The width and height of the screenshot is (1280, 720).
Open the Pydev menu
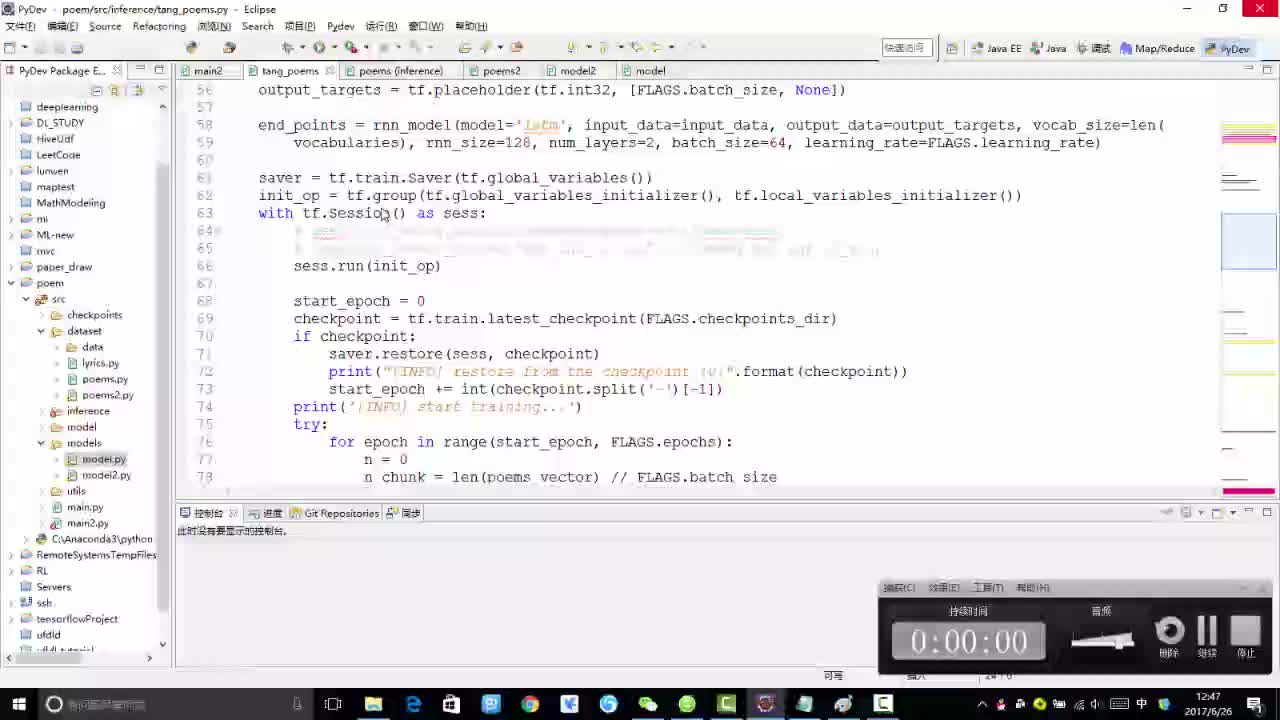pyautogui.click(x=340, y=26)
